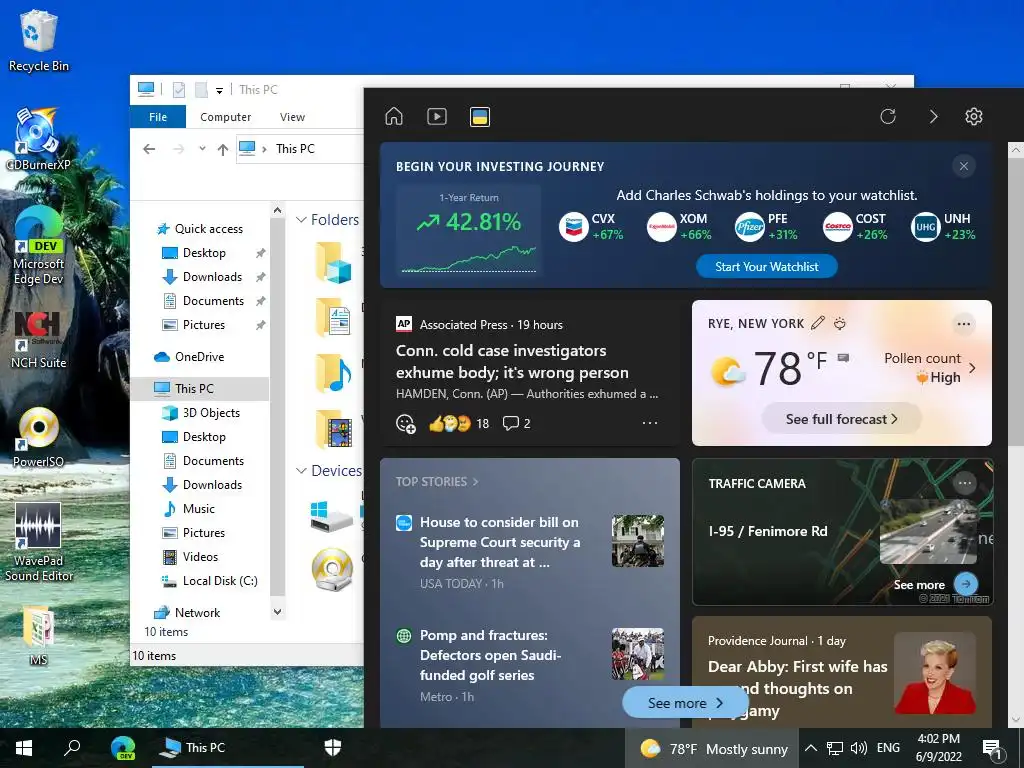Select the XOM ExxonMobil stock icon

click(x=661, y=227)
